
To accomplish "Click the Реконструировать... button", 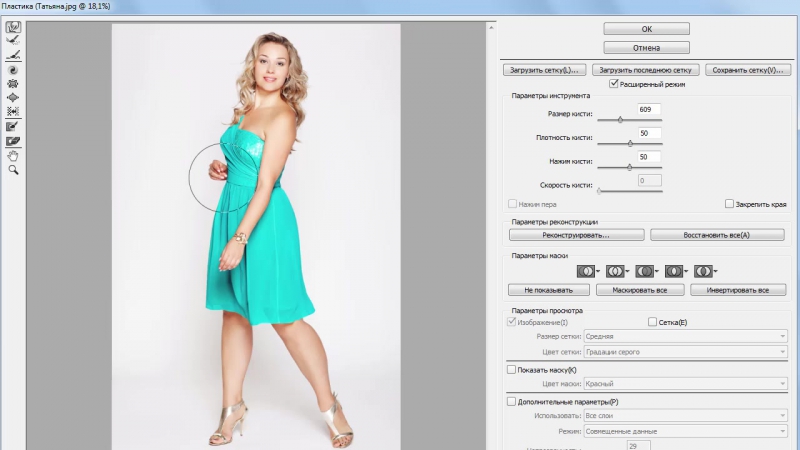I will click(x=577, y=235).
